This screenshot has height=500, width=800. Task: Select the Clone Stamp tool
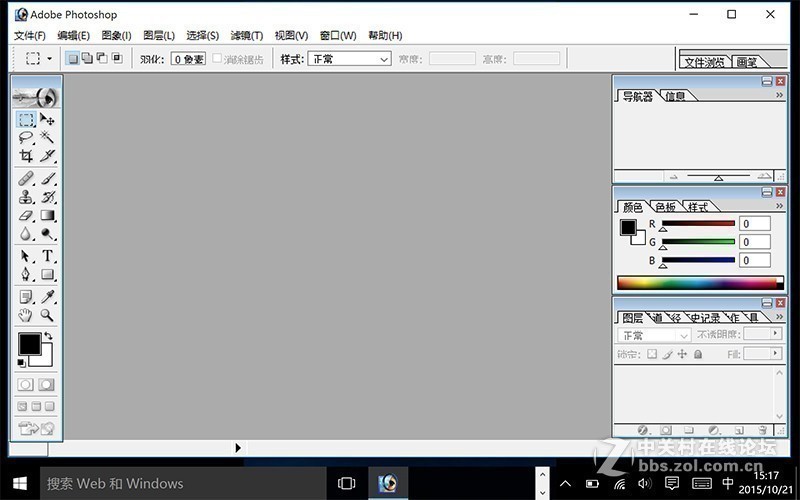tap(26, 197)
